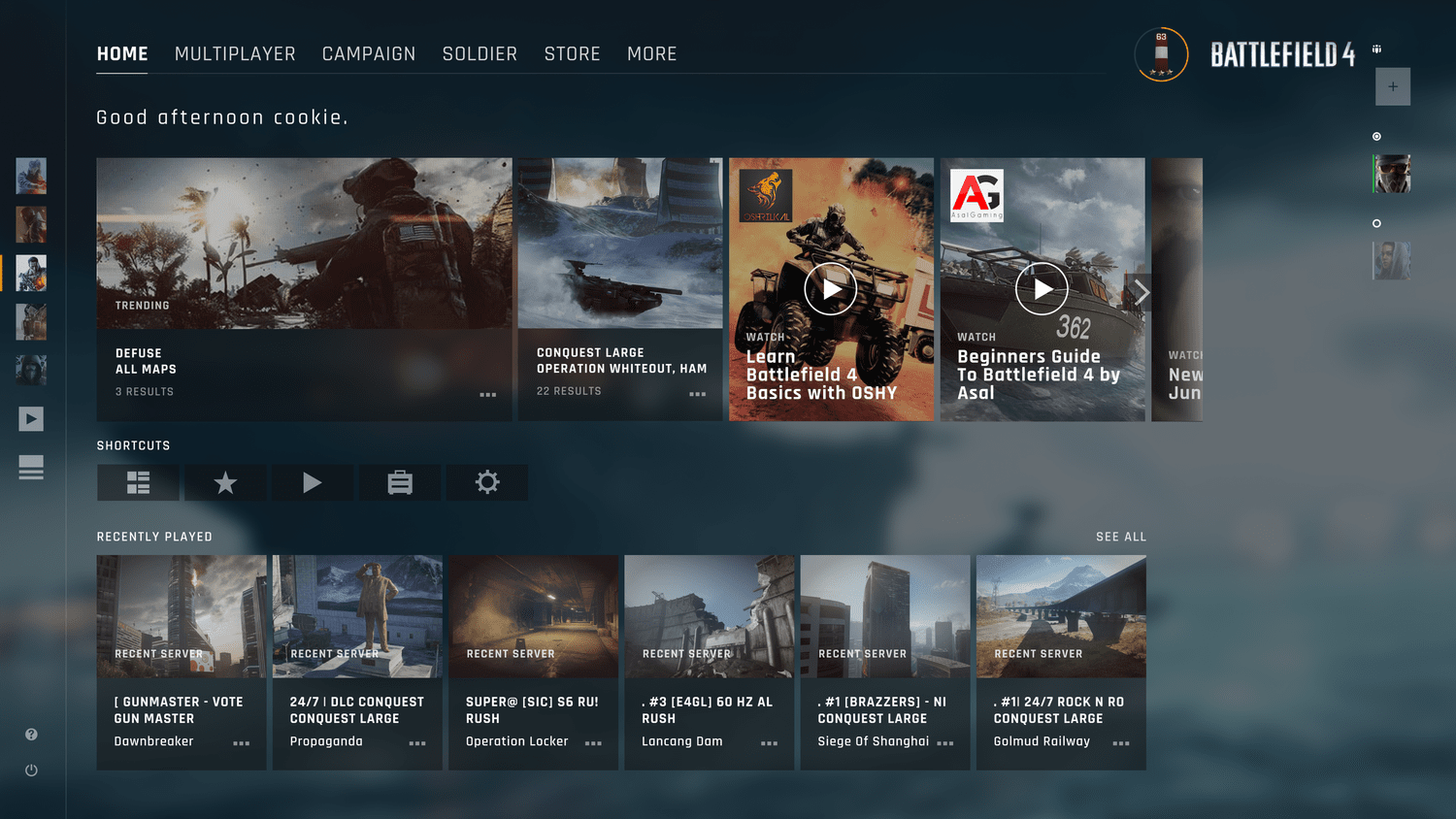This screenshot has height=819, width=1456.
Task: Switch to the Multiplayer tab
Action: (x=235, y=54)
